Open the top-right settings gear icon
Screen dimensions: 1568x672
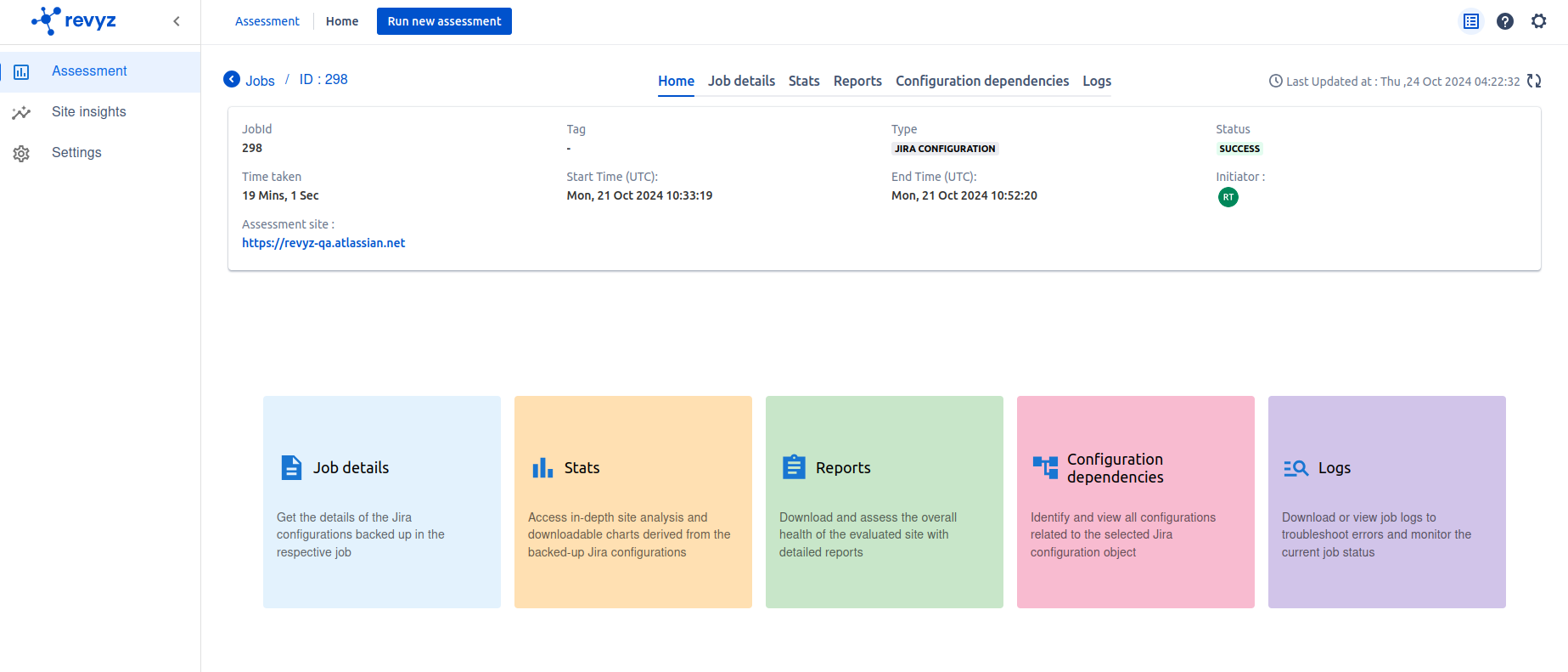(x=1539, y=21)
